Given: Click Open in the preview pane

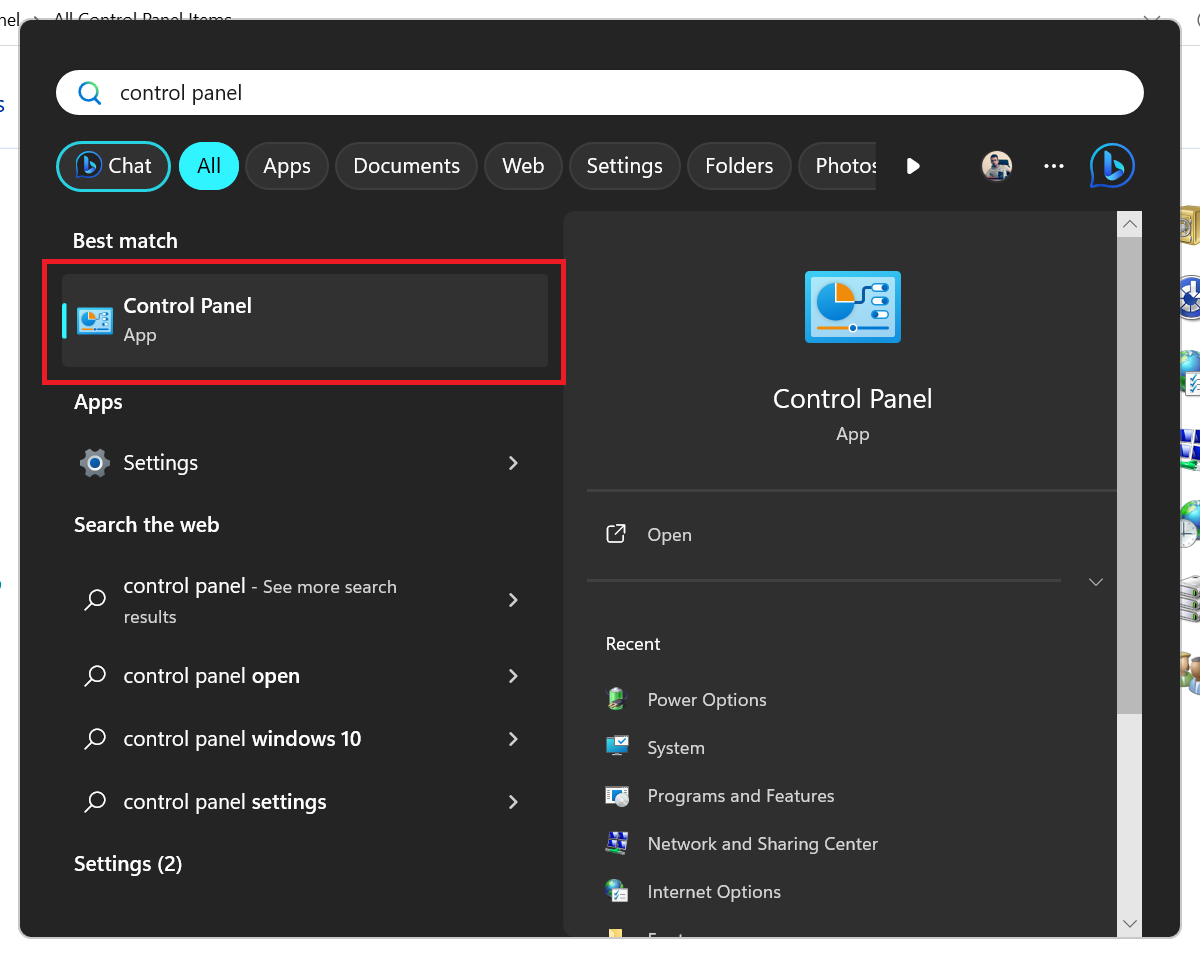Looking at the screenshot, I should pos(669,535).
